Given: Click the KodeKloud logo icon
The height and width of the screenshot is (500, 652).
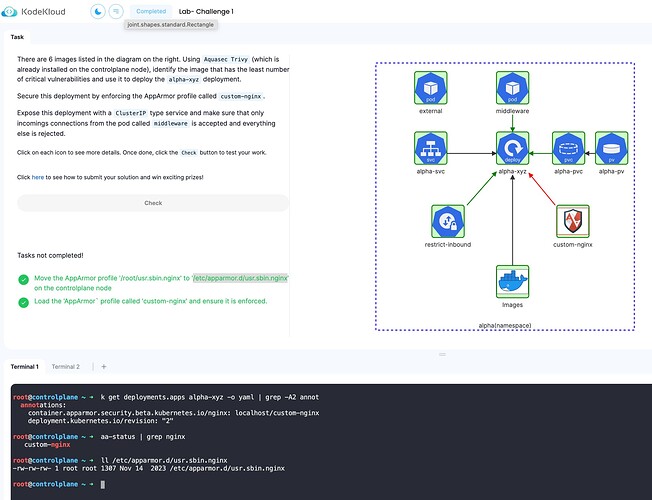Looking at the screenshot, I should point(9,12).
